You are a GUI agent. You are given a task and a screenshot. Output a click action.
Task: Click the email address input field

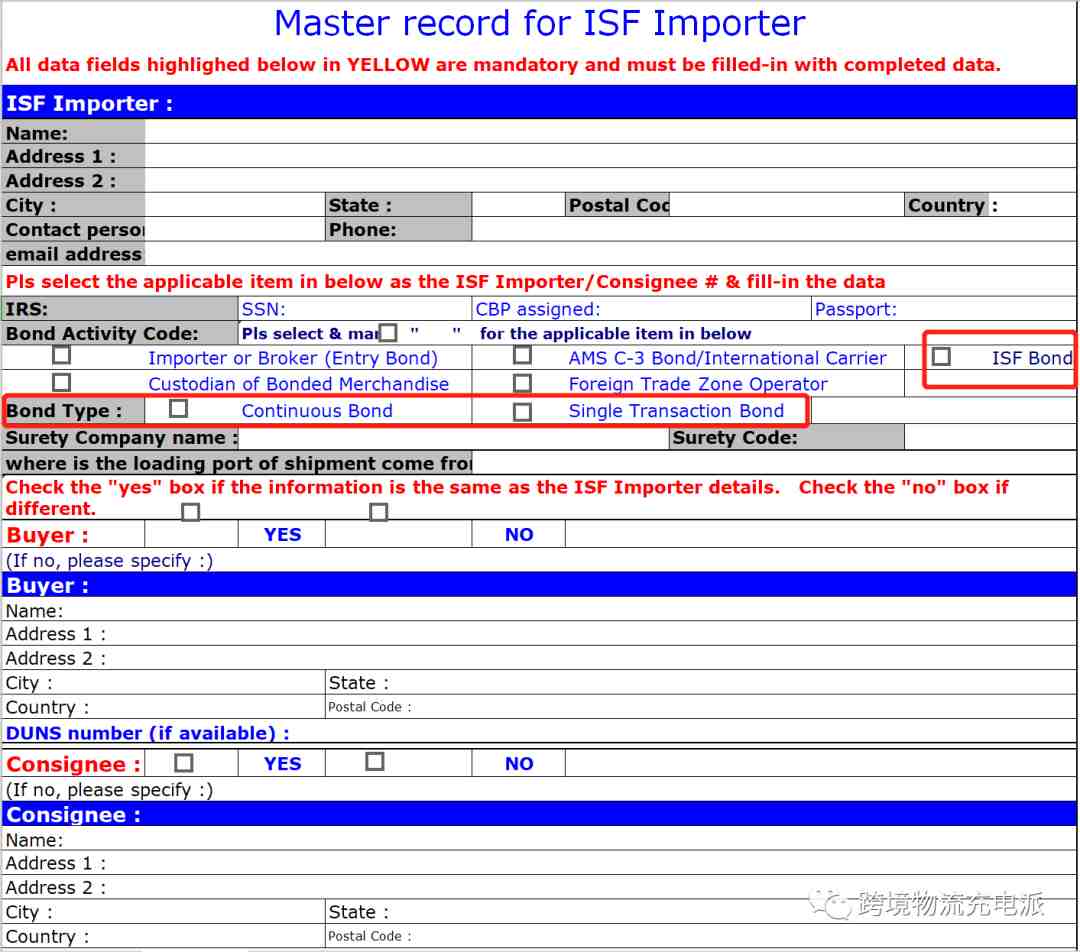[x=610, y=254]
